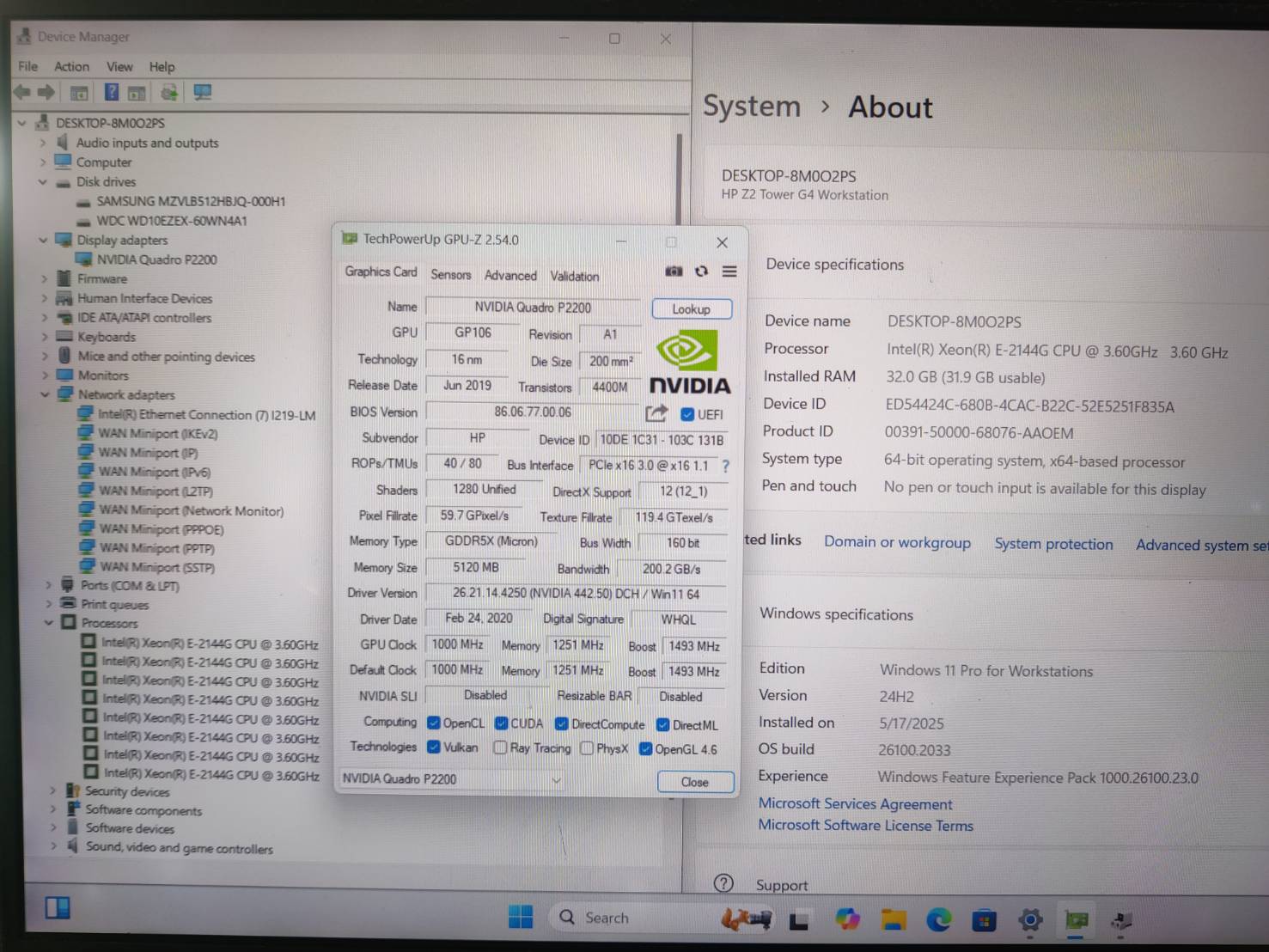The height and width of the screenshot is (952, 1269).
Task: Select Intel(R) Ethernet Connection (7) I219-LM
Action: pyautogui.click(x=206, y=415)
